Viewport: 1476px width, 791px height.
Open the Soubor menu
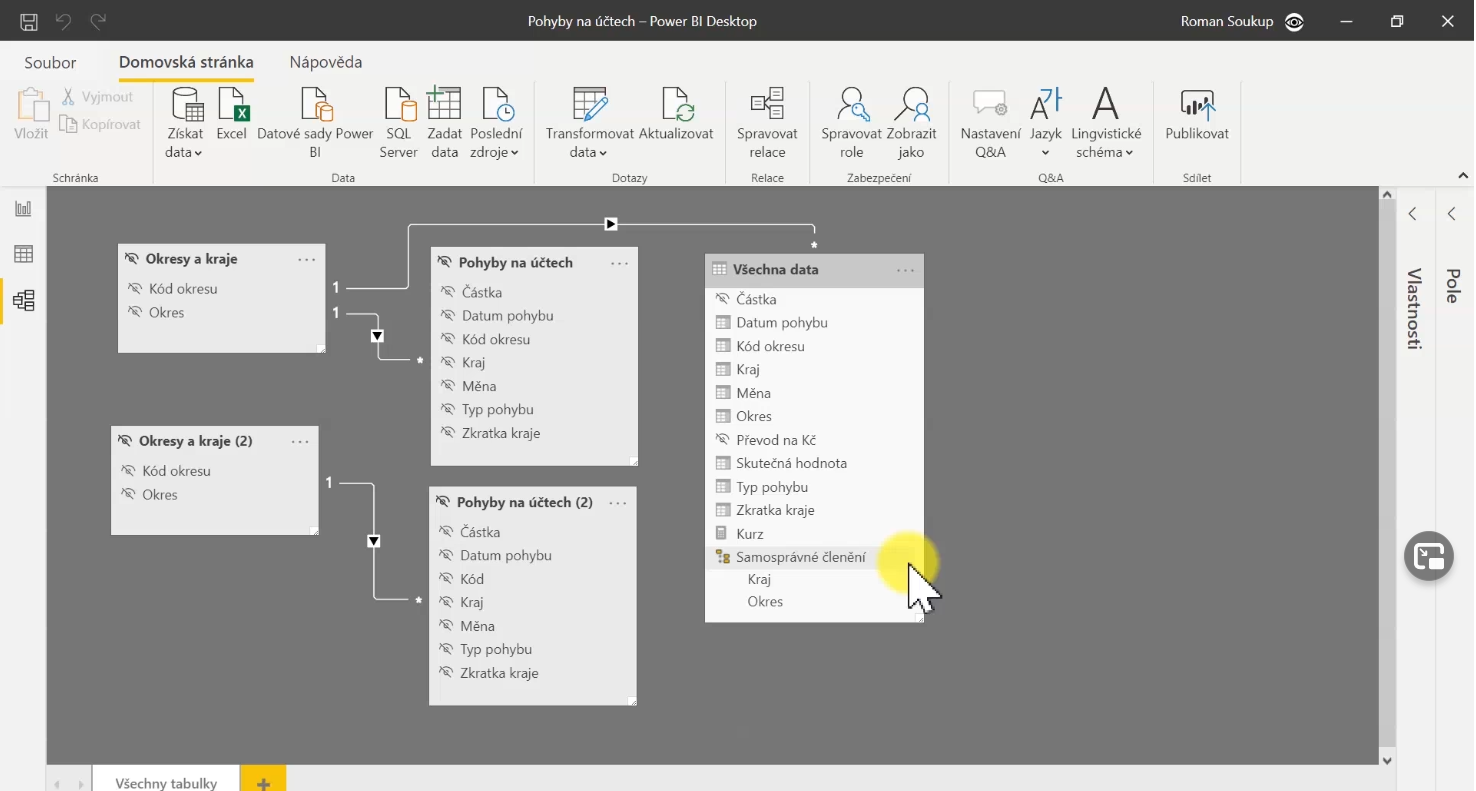(x=50, y=62)
